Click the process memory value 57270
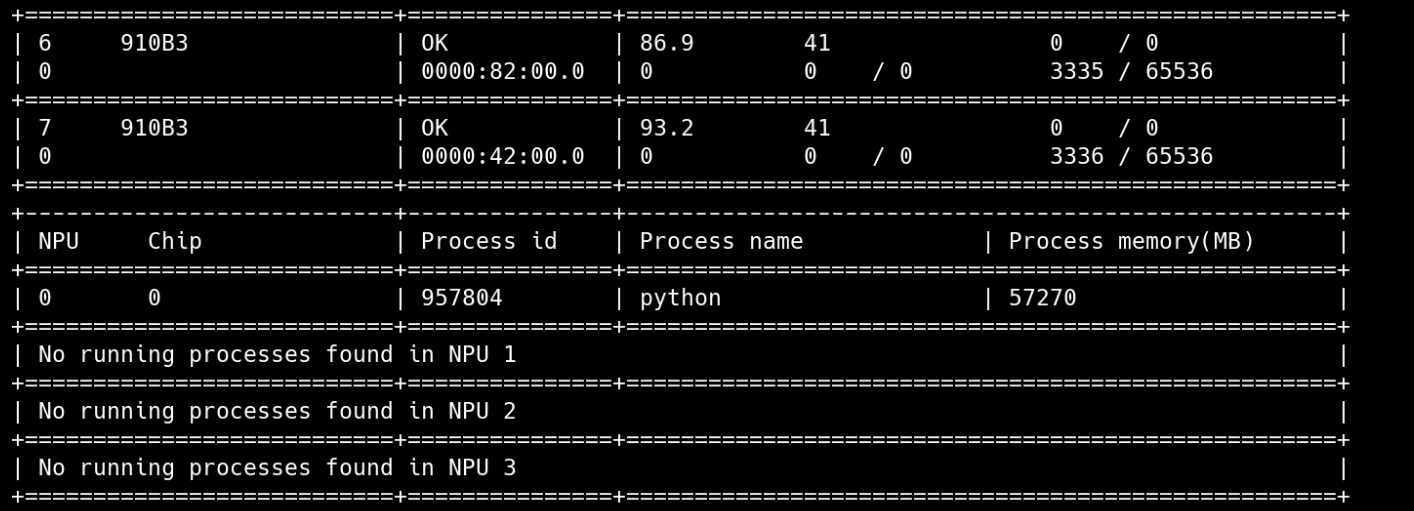 (1042, 298)
